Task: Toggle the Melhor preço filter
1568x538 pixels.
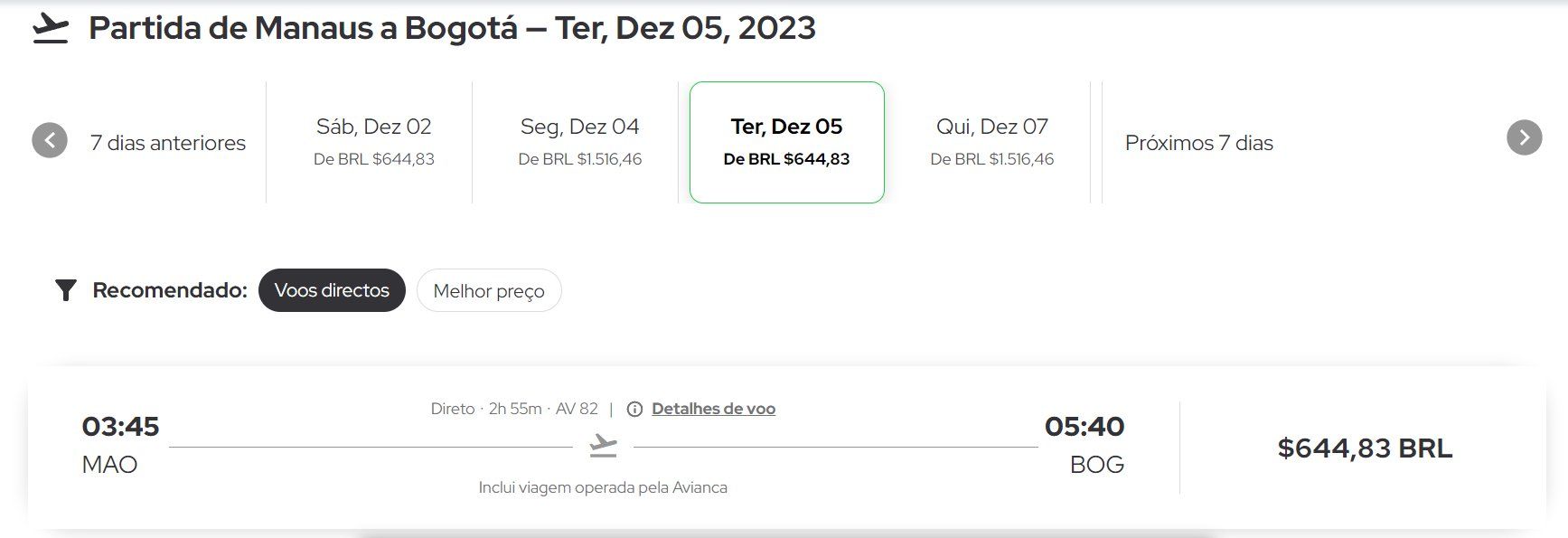Action: pos(489,291)
